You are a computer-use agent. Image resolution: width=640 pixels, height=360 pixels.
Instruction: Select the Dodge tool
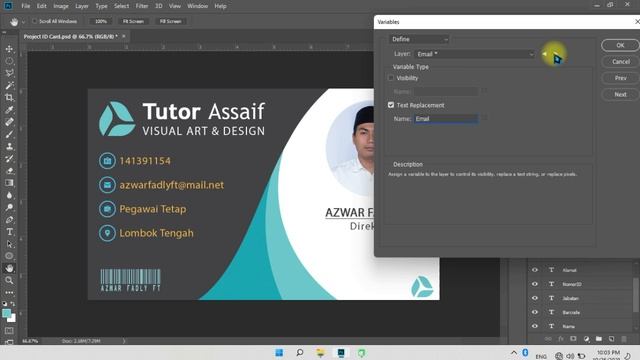coord(9,207)
